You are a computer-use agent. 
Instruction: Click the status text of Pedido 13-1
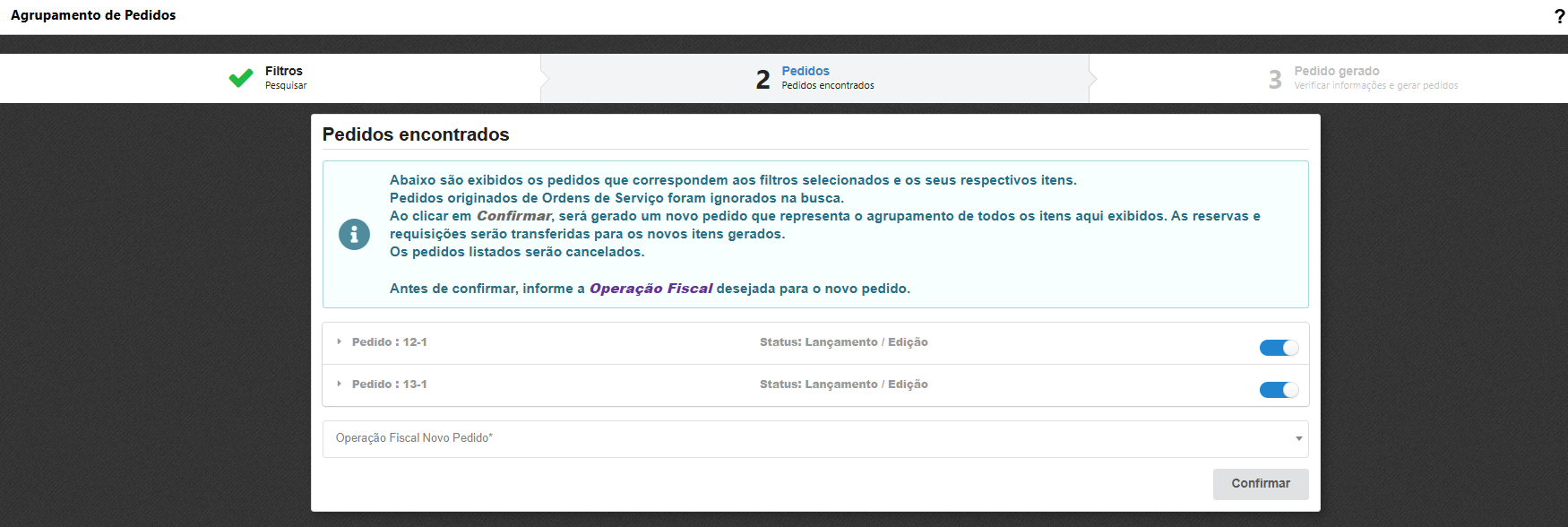(843, 384)
